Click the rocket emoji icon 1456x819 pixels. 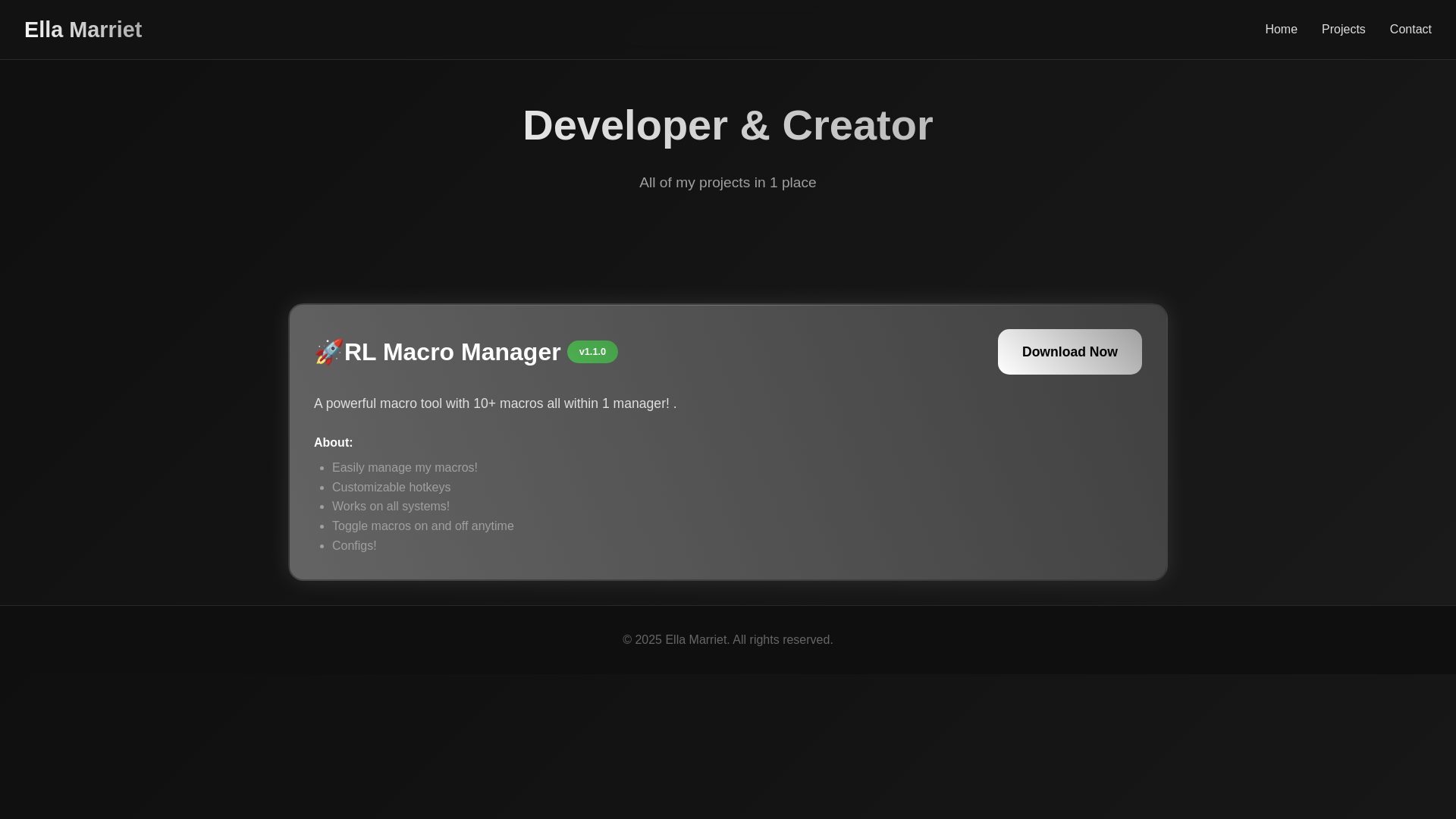point(329,352)
